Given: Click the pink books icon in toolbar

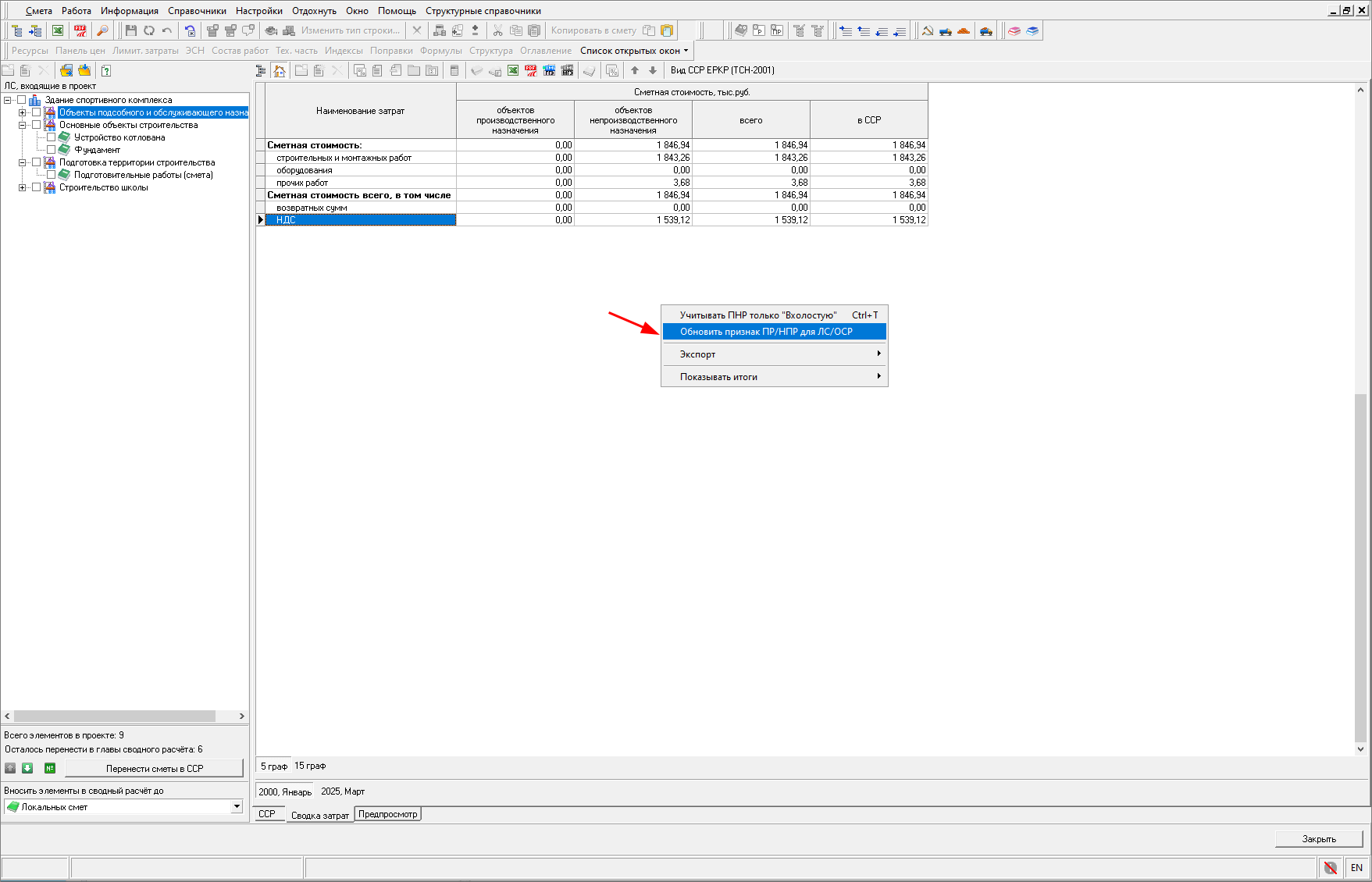Looking at the screenshot, I should tap(1014, 30).
